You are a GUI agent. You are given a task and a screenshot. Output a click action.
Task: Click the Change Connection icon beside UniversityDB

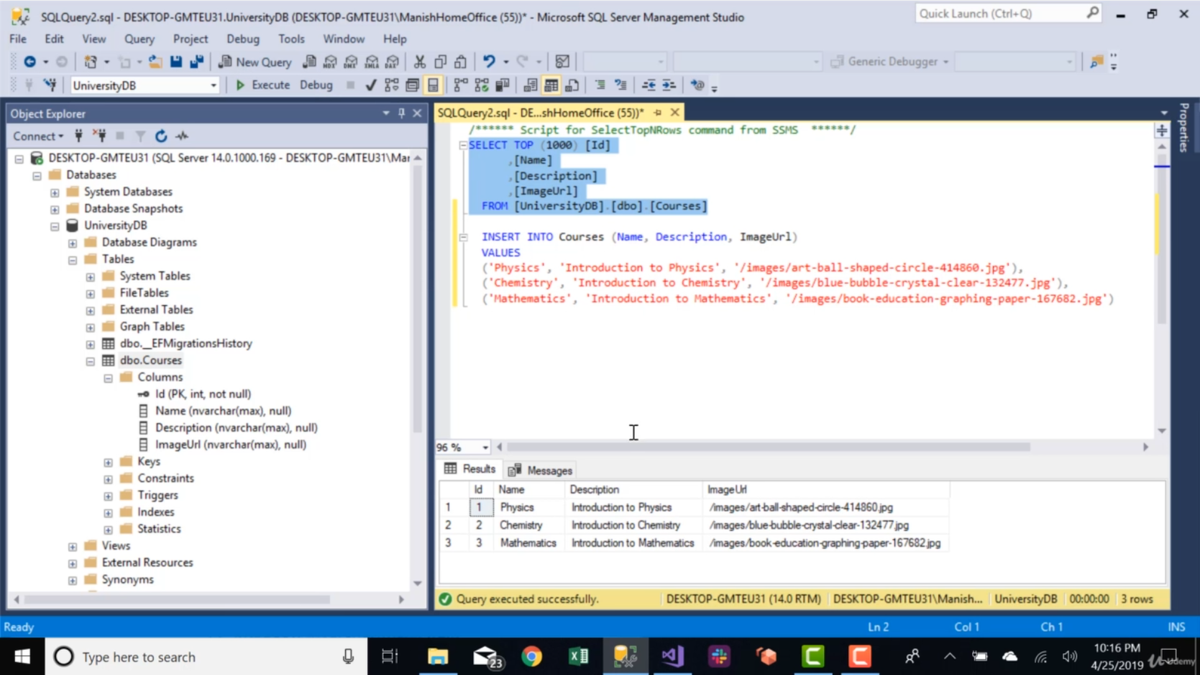coord(50,86)
